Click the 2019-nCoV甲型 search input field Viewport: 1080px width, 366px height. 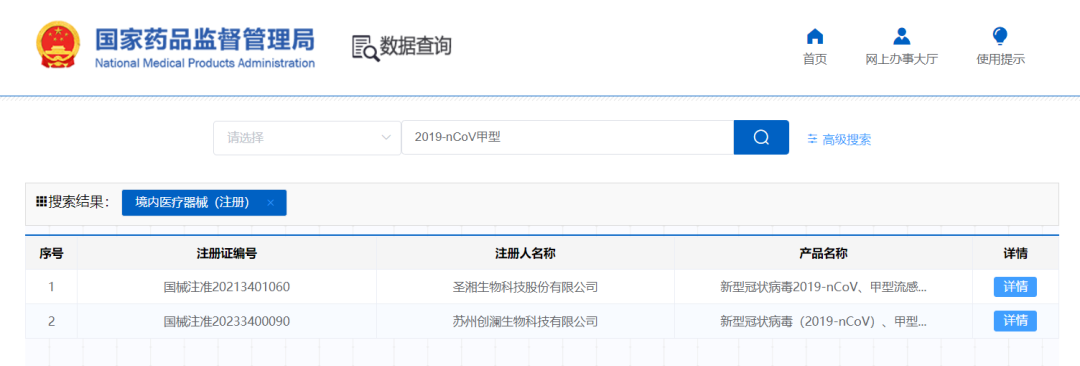click(568, 137)
